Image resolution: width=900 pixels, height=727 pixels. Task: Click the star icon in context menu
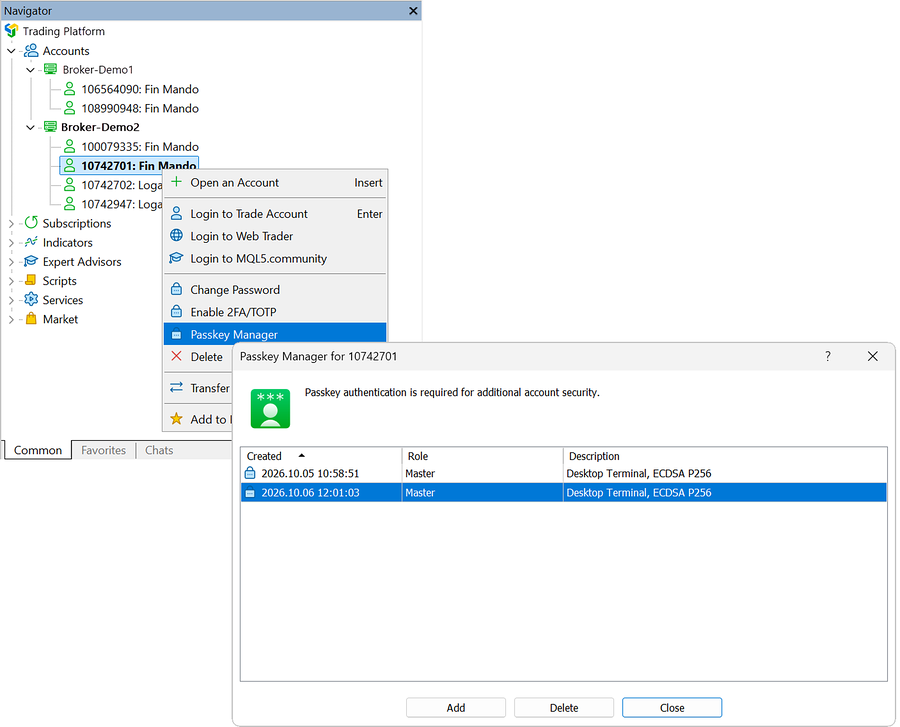click(177, 419)
